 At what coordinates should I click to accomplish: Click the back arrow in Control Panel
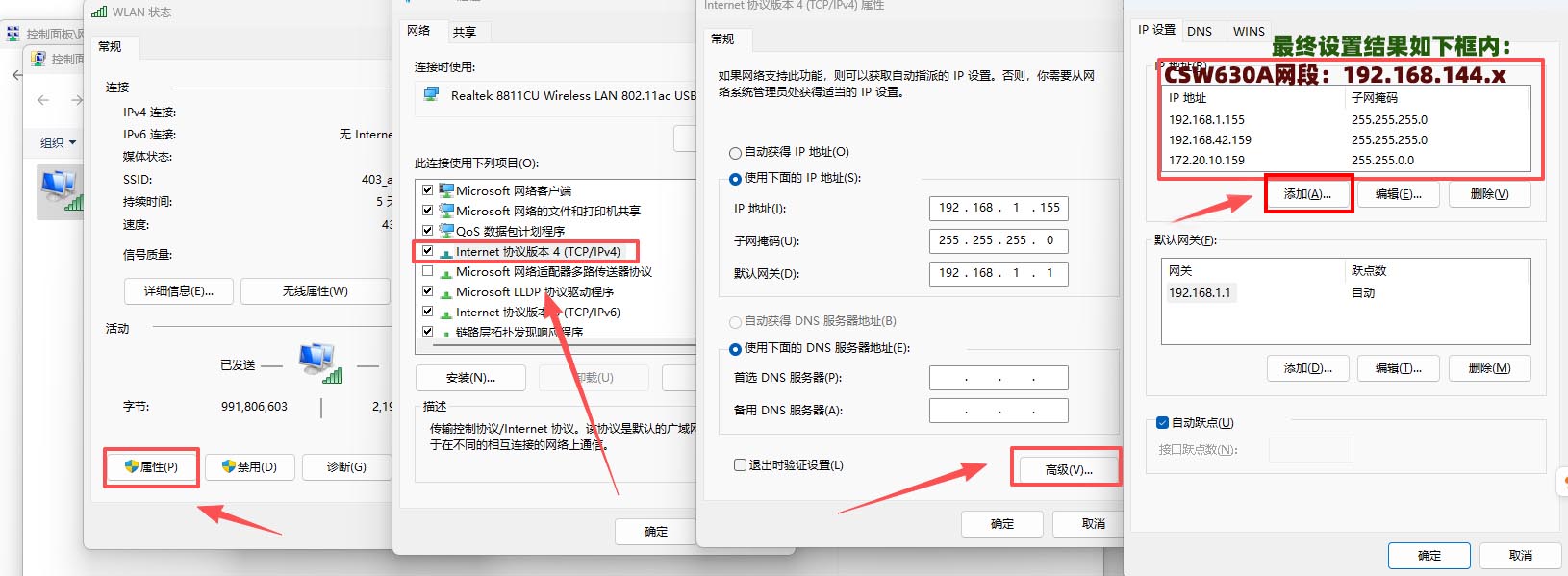tap(16, 75)
